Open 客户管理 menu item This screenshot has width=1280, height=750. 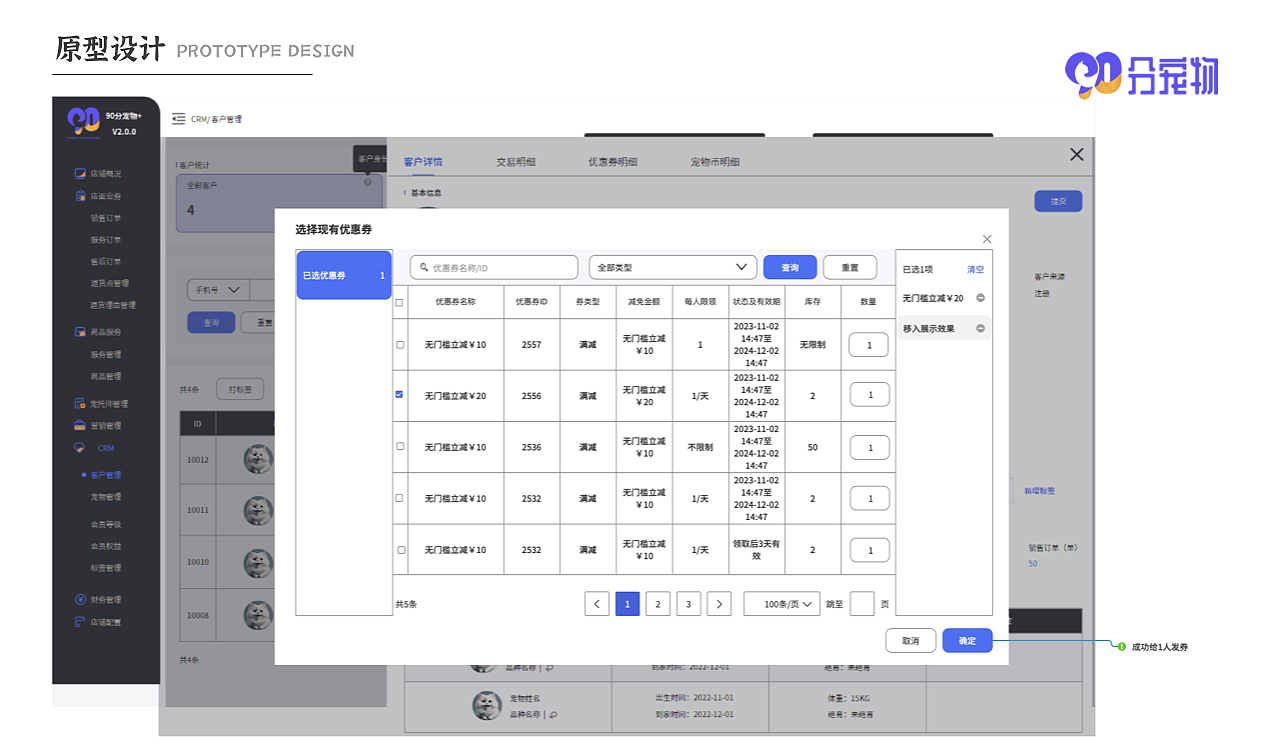pyautogui.click(x=106, y=475)
